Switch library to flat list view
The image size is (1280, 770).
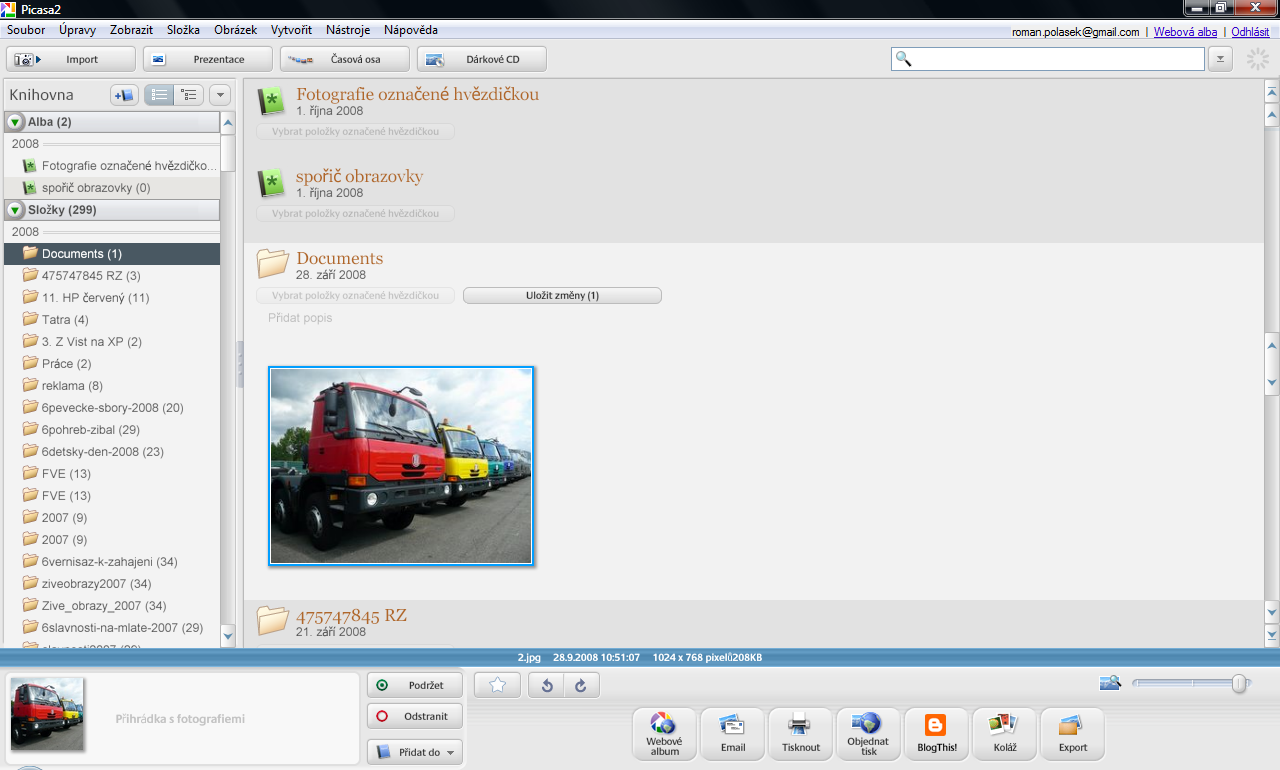(159, 95)
